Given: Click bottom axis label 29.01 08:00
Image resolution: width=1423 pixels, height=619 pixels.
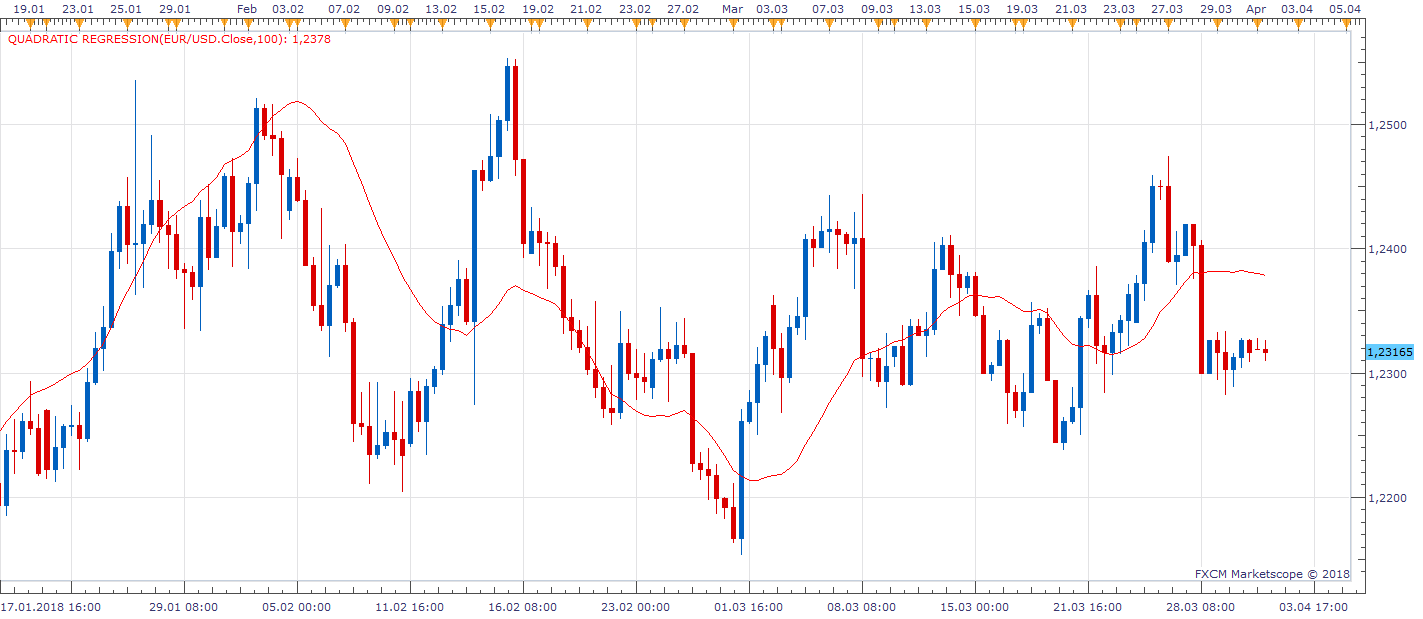Looking at the screenshot, I should pos(184,607).
